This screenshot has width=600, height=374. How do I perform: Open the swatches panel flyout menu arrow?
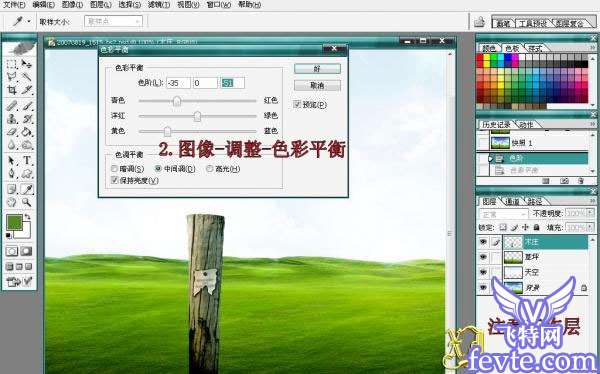click(593, 48)
